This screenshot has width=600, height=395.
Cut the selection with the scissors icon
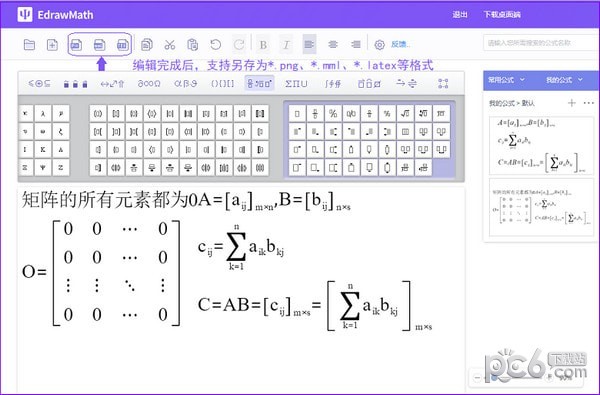coord(170,45)
